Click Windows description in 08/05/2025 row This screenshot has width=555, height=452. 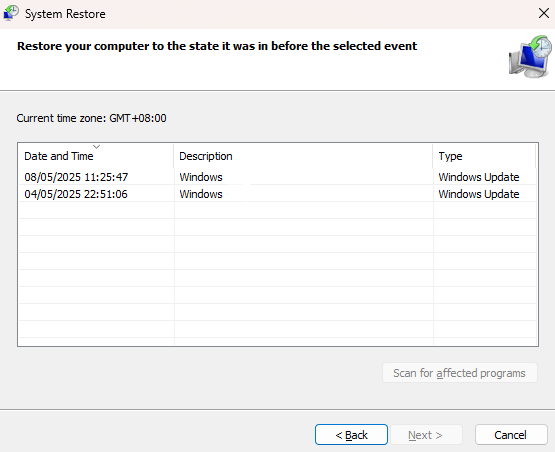click(201, 177)
